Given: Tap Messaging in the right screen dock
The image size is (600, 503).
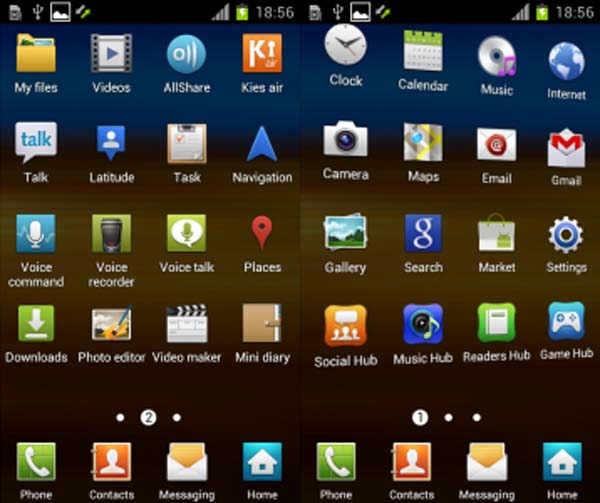Looking at the screenshot, I should [x=487, y=461].
